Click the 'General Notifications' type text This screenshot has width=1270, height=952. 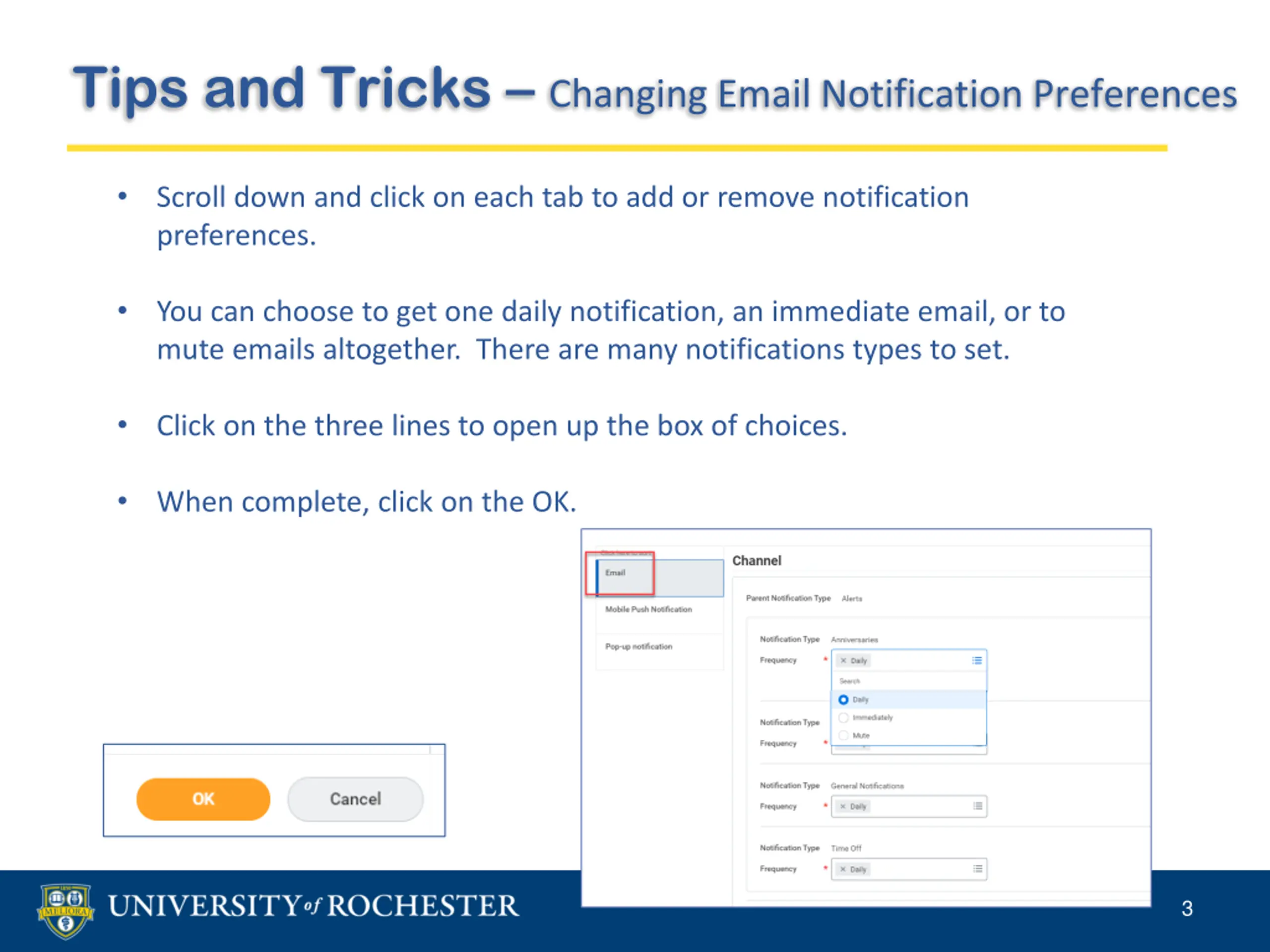pos(867,785)
